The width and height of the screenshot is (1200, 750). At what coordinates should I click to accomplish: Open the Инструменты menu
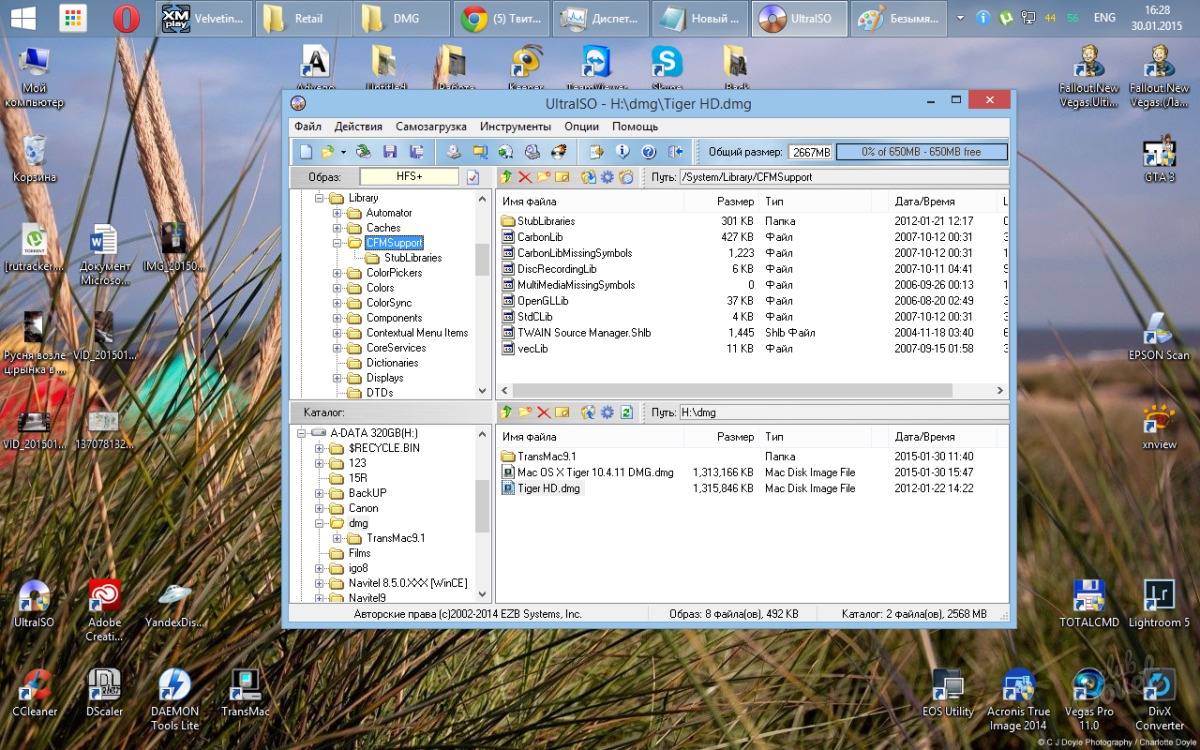515,127
